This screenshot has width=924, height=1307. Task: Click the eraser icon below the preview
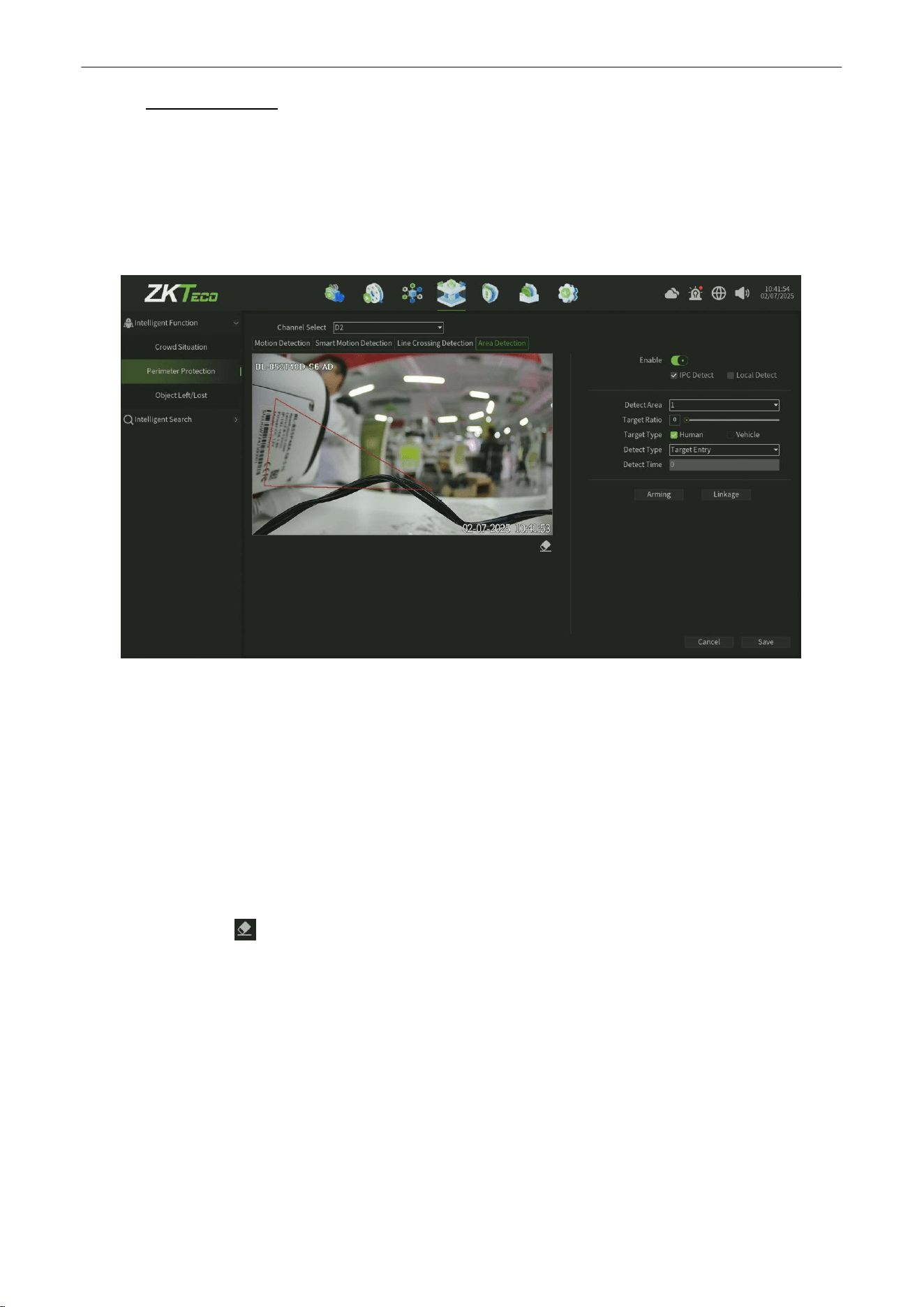click(546, 546)
